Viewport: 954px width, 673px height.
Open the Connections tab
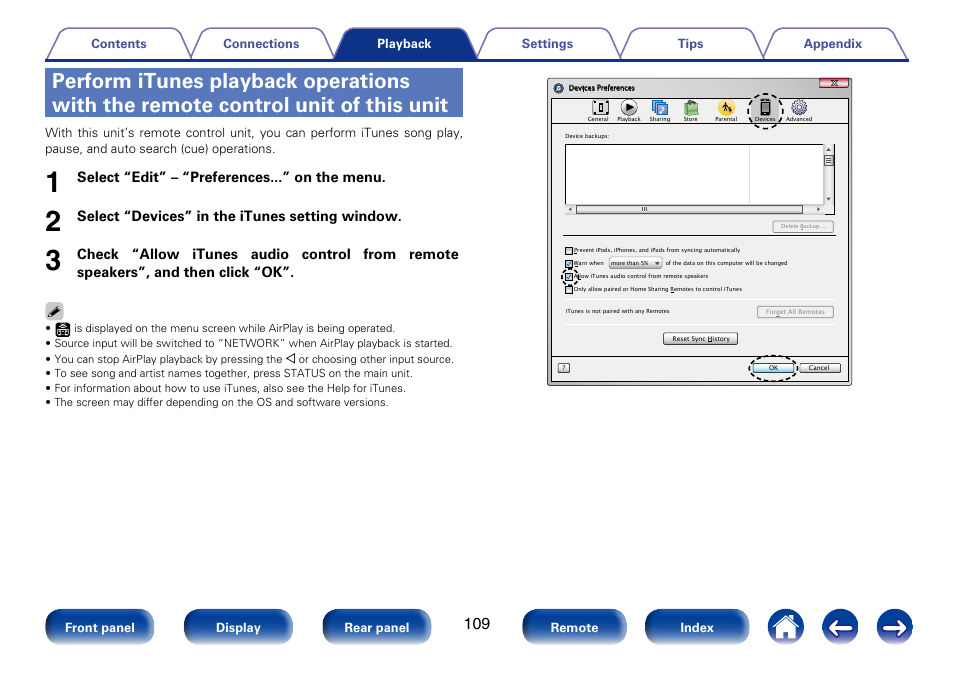tap(261, 44)
